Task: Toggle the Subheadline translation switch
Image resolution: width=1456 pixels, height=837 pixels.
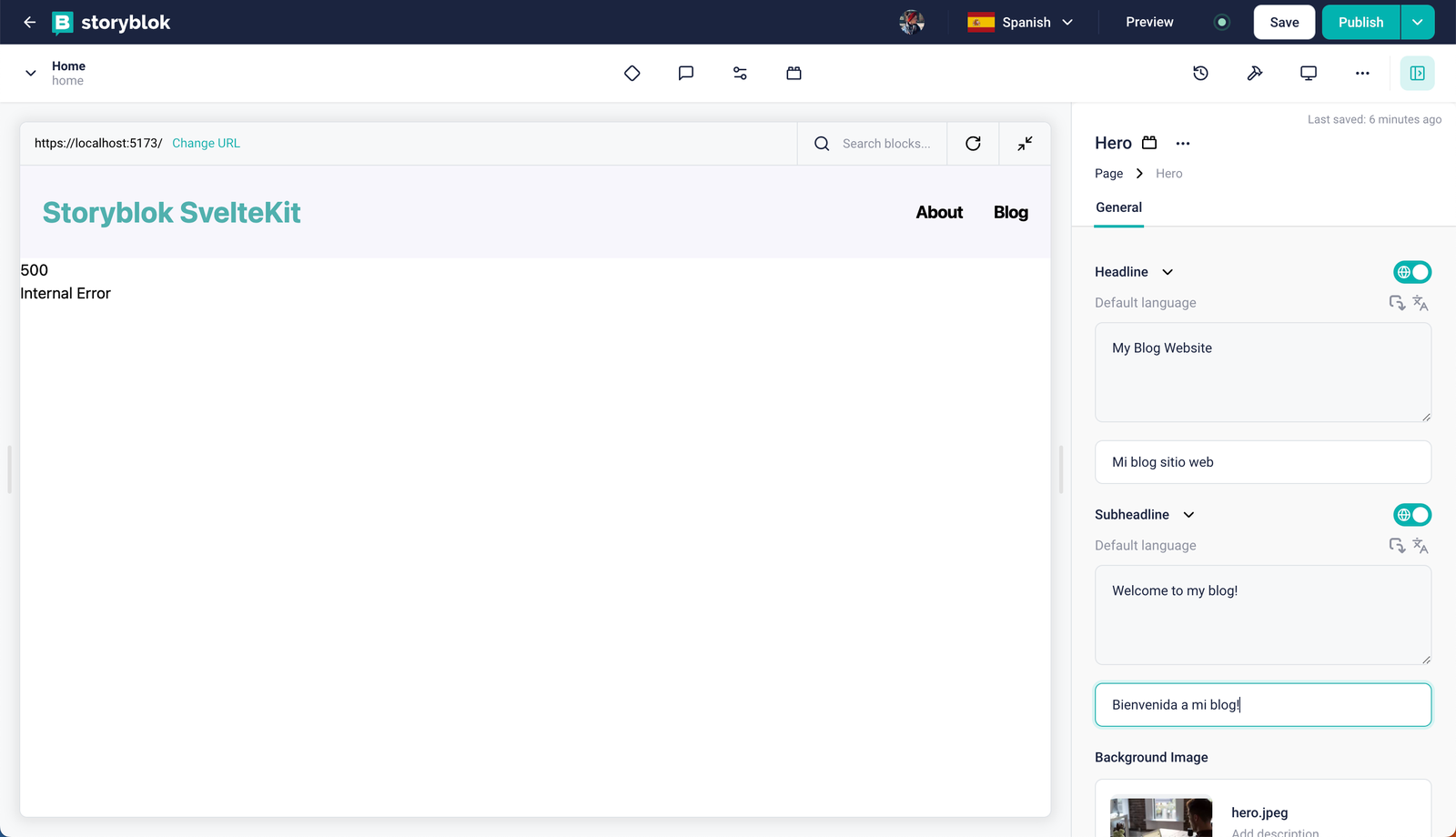Action: coord(1412,515)
